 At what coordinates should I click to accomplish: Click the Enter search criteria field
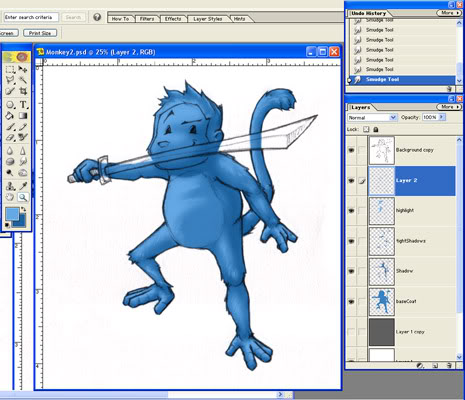click(x=31, y=17)
